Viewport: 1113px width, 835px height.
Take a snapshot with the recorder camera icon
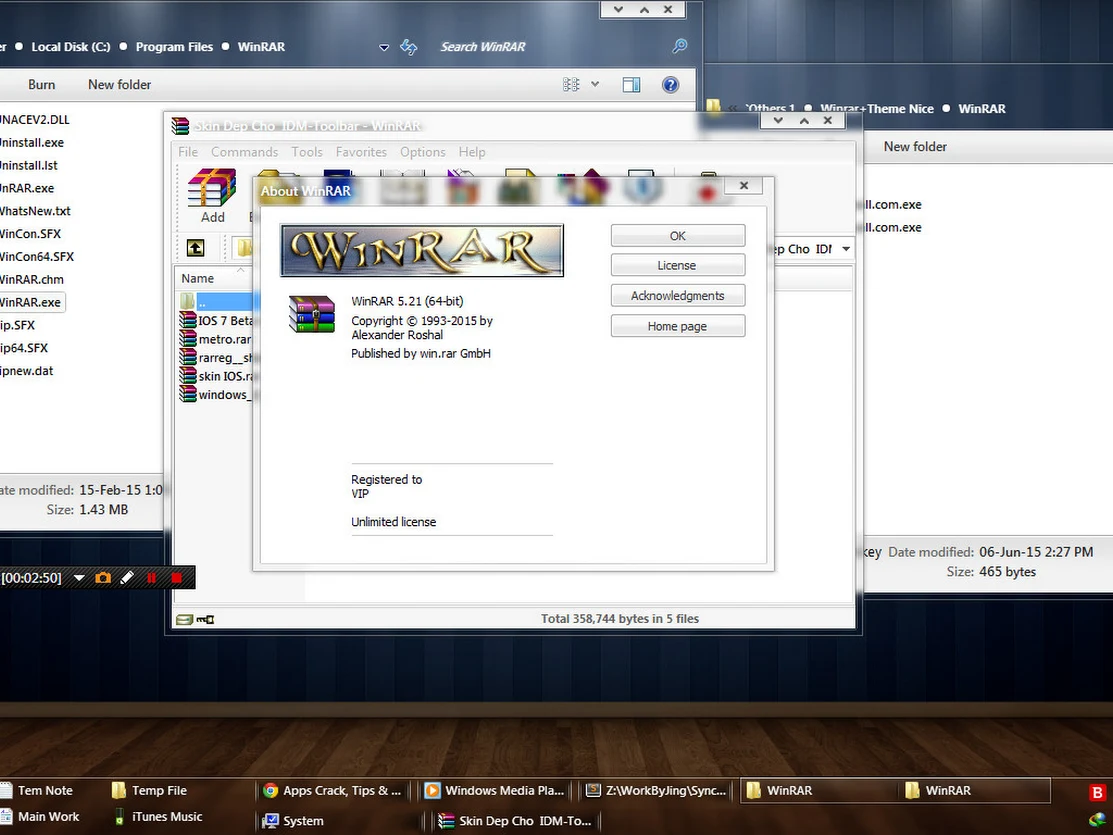pos(103,578)
